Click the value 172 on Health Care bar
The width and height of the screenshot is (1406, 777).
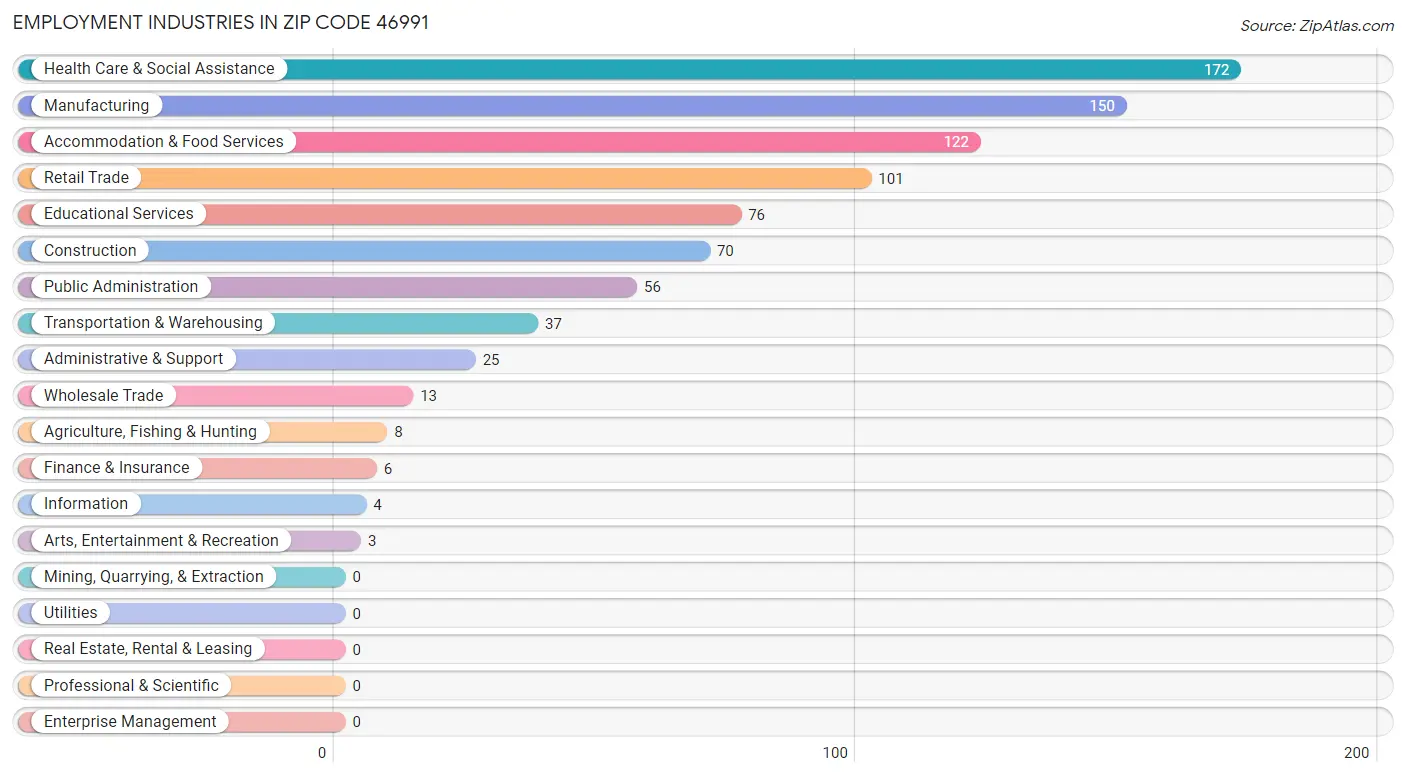click(x=1216, y=70)
